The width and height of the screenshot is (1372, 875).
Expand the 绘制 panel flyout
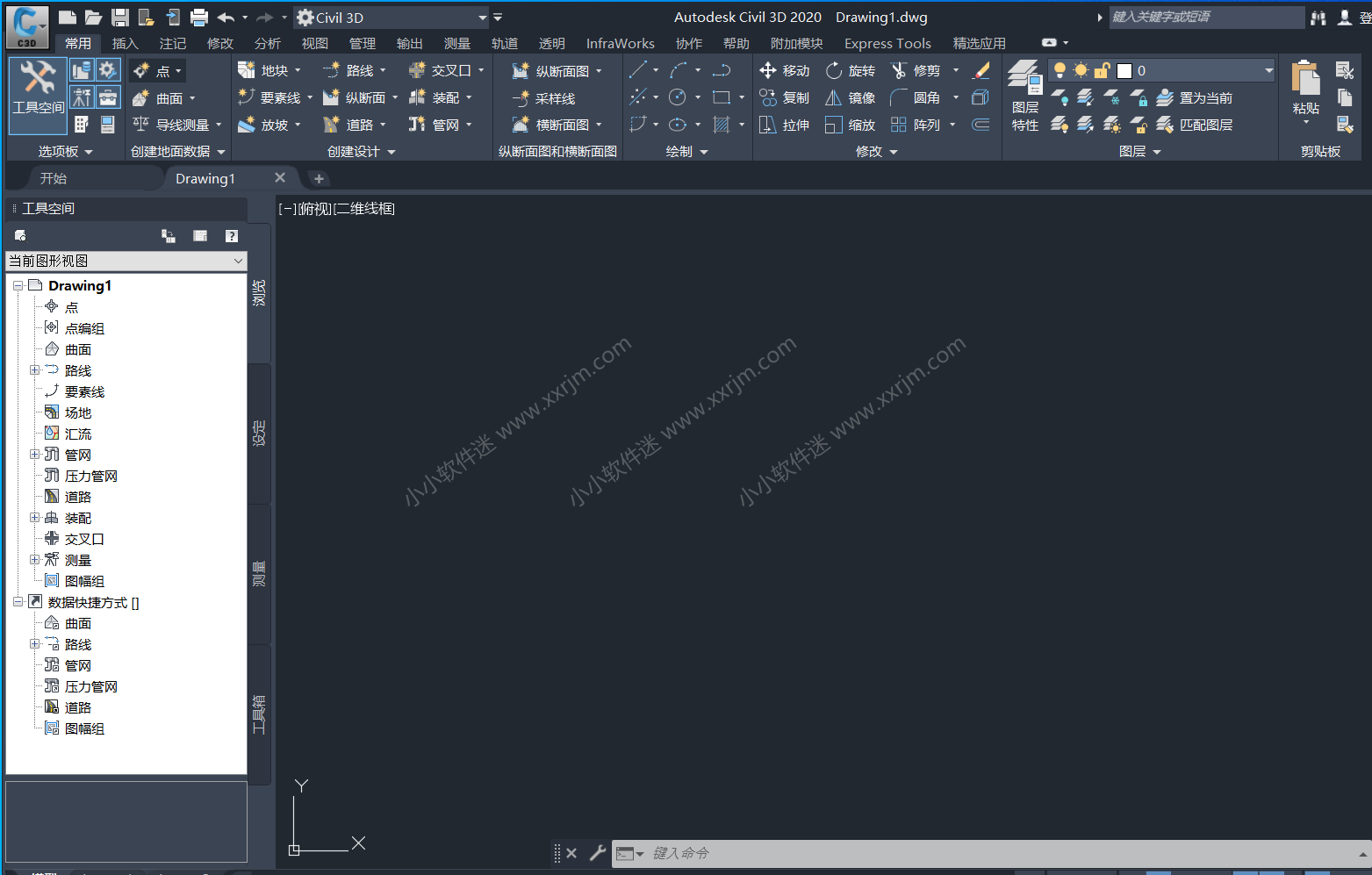click(687, 152)
